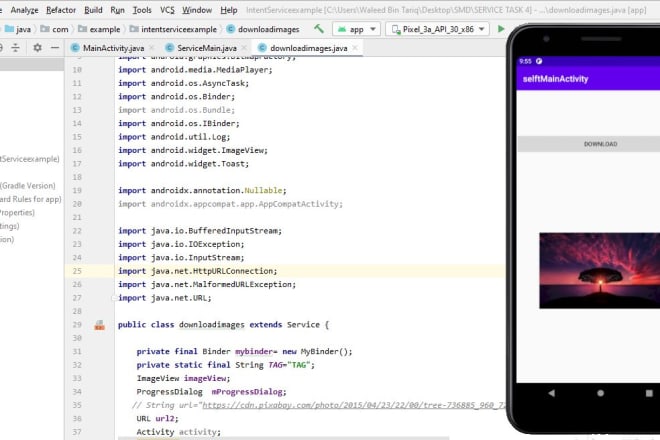Screen dimensions: 660x440
Task: Click the Nullable annotation in line 19
Action: (x=263, y=190)
